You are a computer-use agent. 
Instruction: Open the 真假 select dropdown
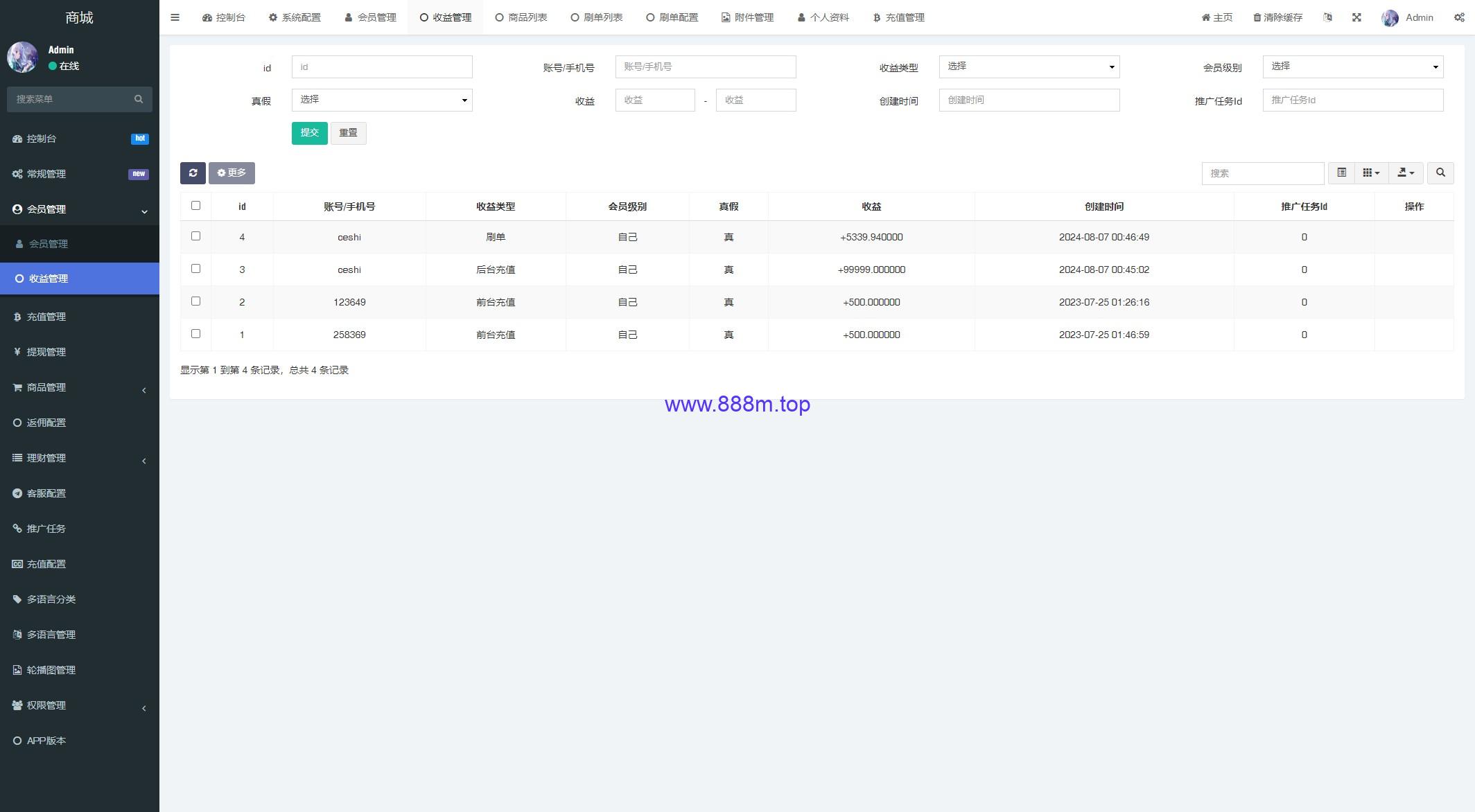(x=382, y=100)
